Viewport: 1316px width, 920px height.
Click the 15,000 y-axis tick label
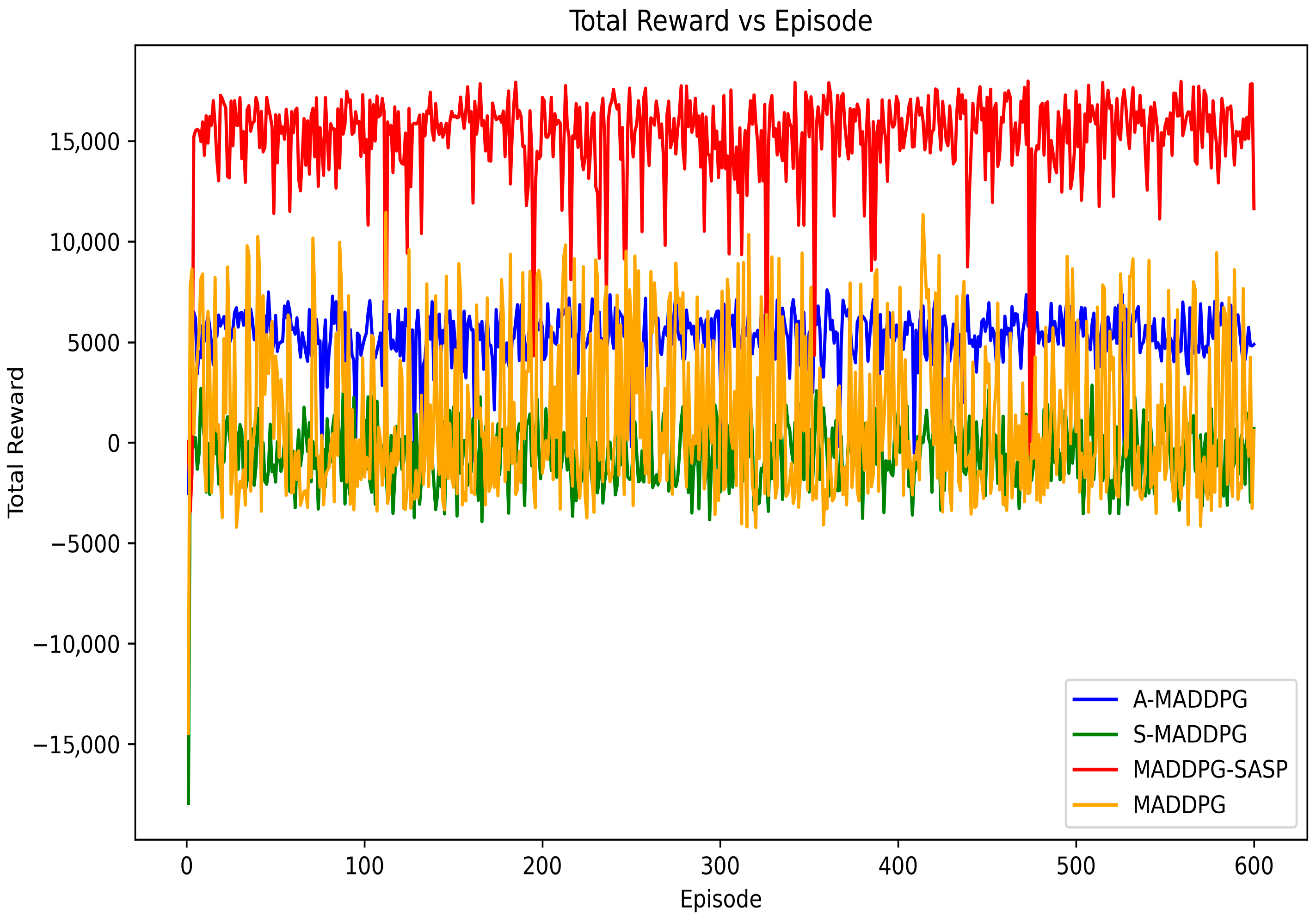[x=85, y=142]
